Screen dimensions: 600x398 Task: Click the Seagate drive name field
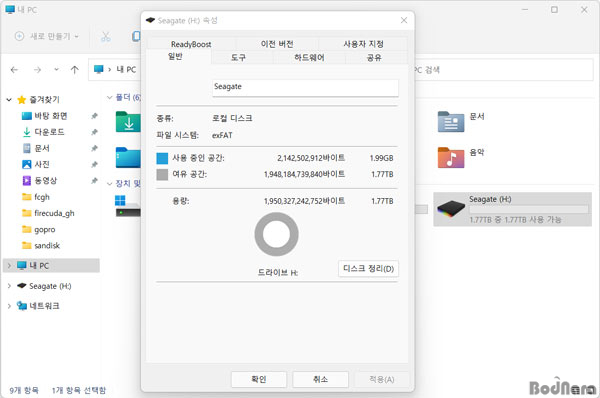[x=305, y=87]
